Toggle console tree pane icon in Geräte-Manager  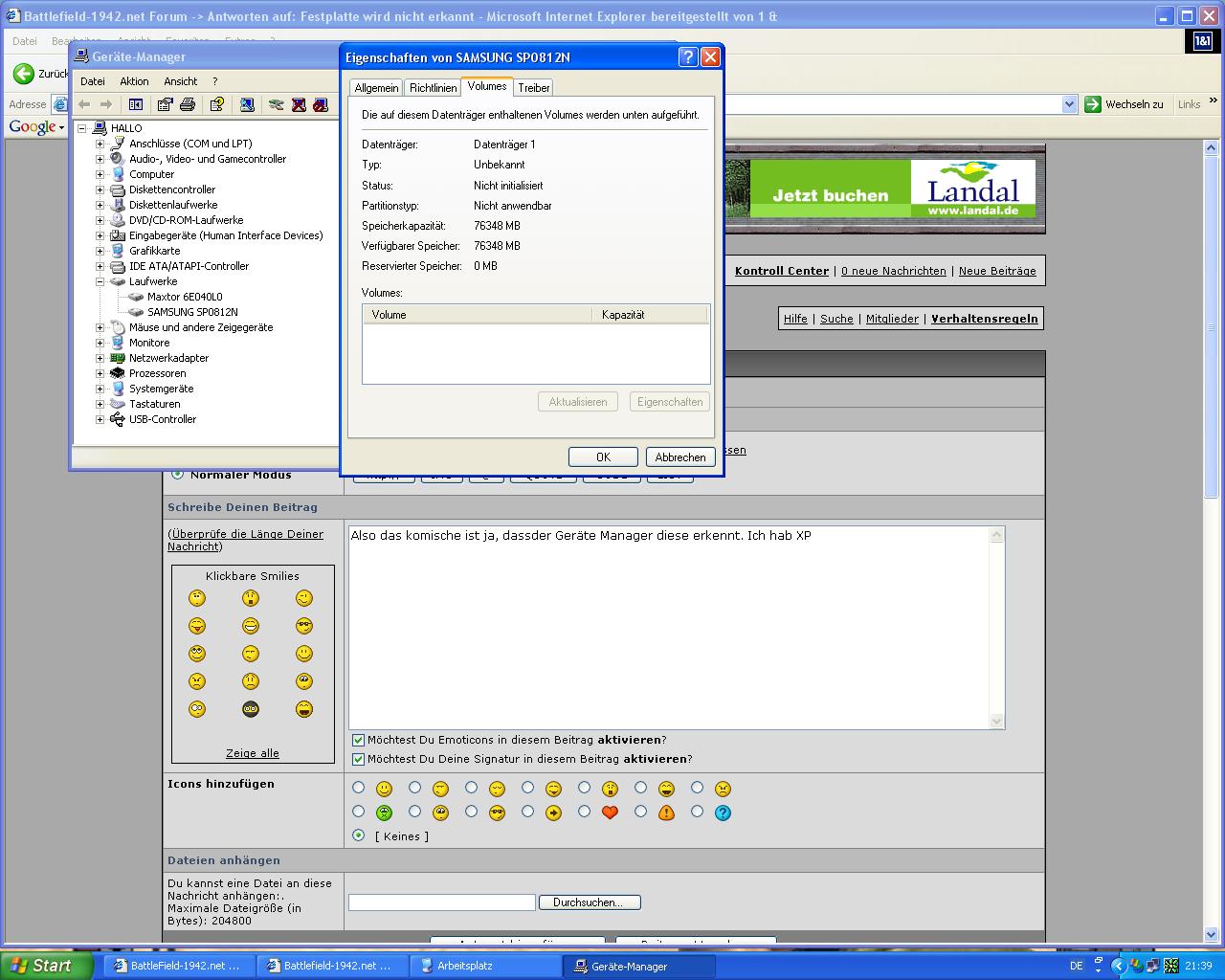click(136, 104)
